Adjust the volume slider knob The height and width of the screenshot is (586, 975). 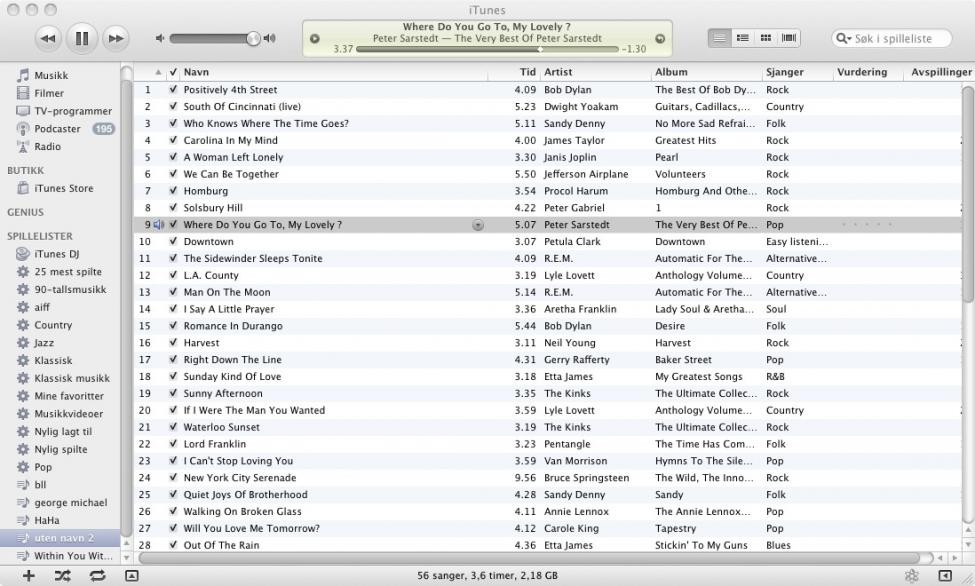[253, 39]
